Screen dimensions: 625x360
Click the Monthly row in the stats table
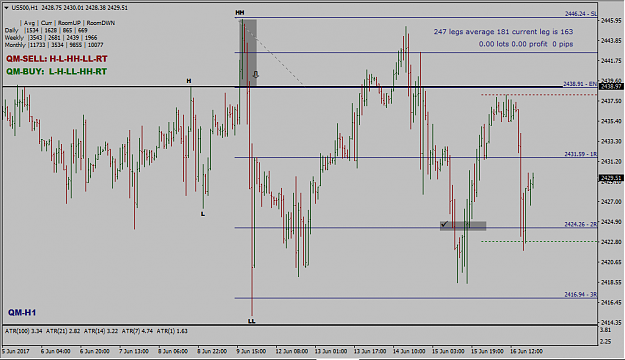coord(54,45)
